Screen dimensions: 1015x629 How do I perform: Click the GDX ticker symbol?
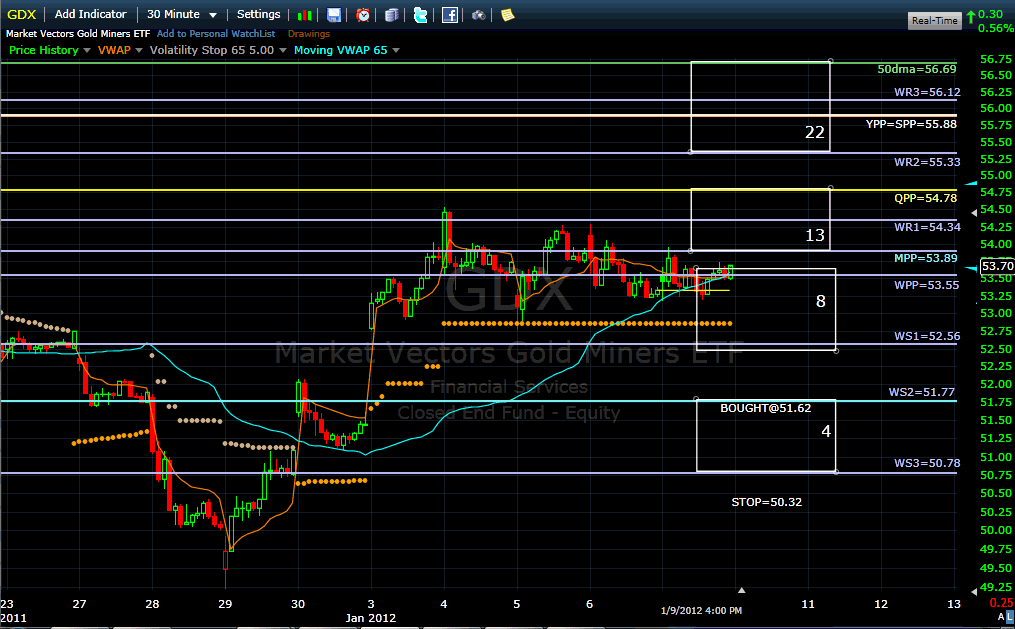point(21,14)
